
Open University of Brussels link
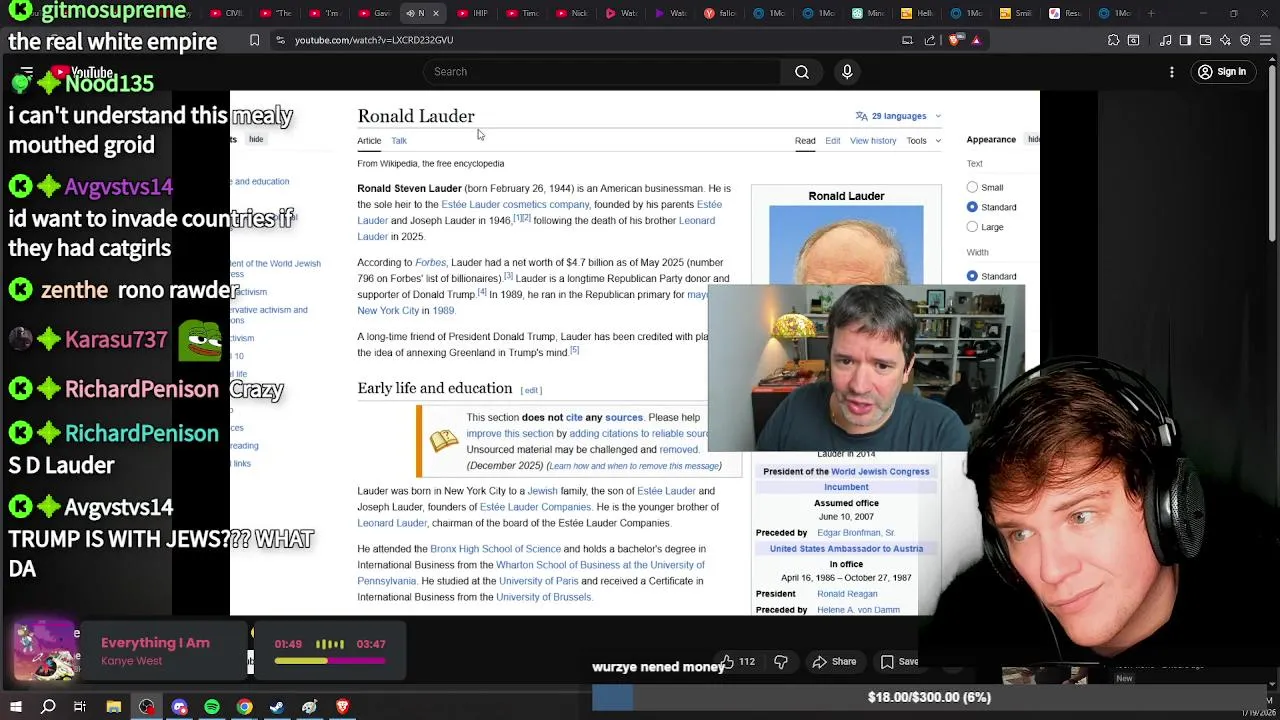pos(544,597)
